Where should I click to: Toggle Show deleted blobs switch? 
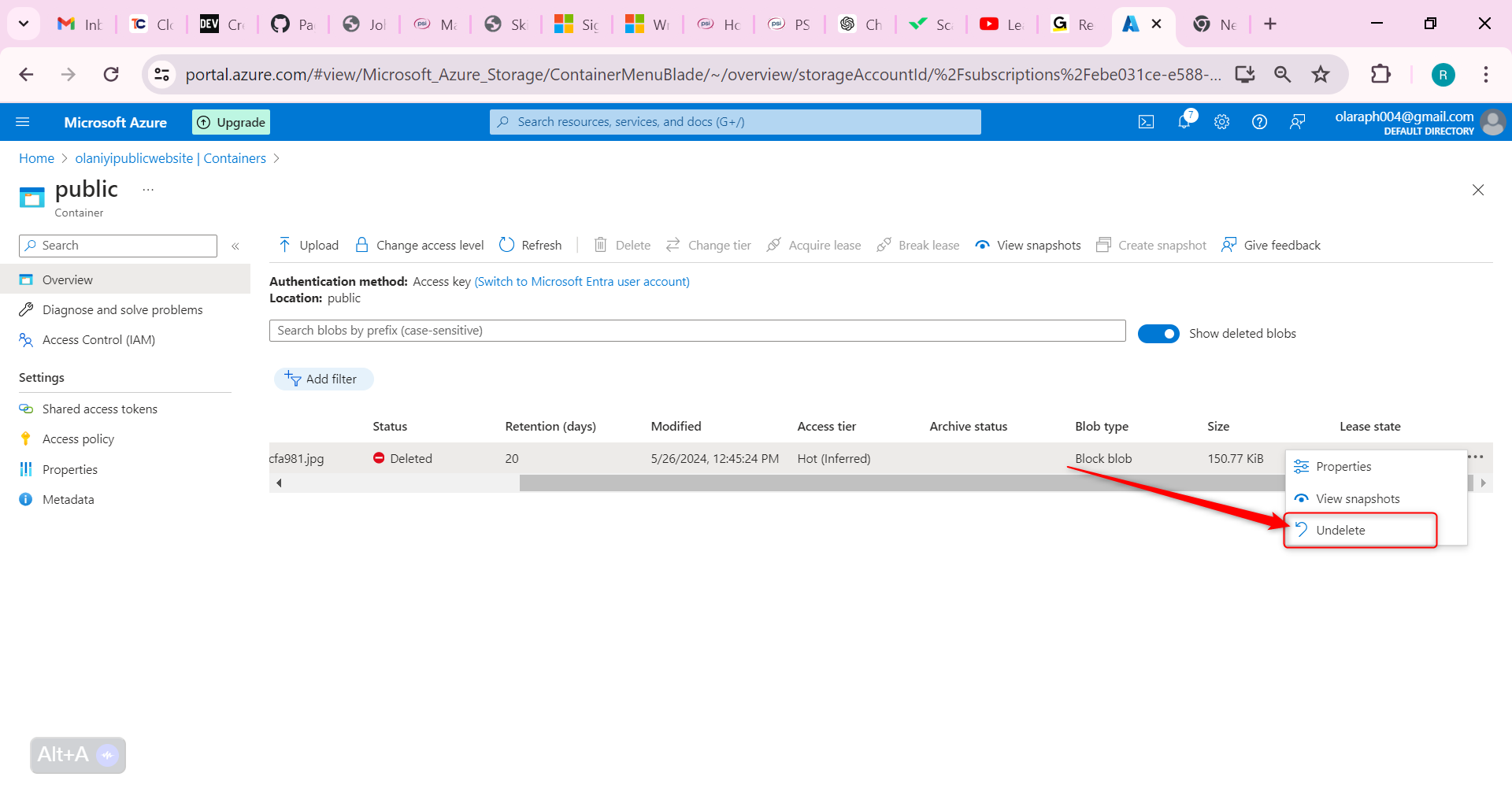[x=1158, y=334]
